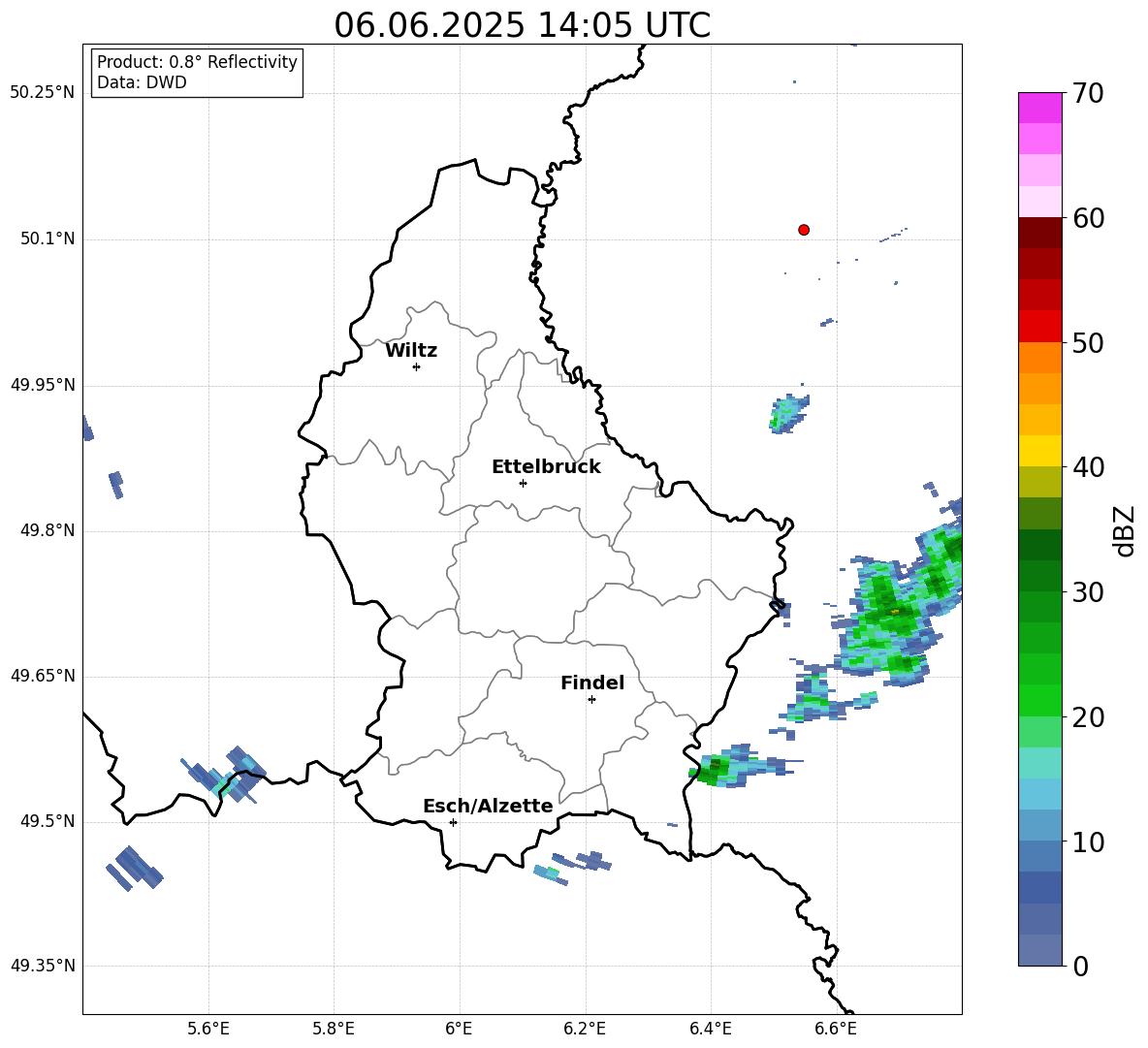The height and width of the screenshot is (1048, 1148).
Task: Select the Wiltz city label
Action: tap(411, 351)
